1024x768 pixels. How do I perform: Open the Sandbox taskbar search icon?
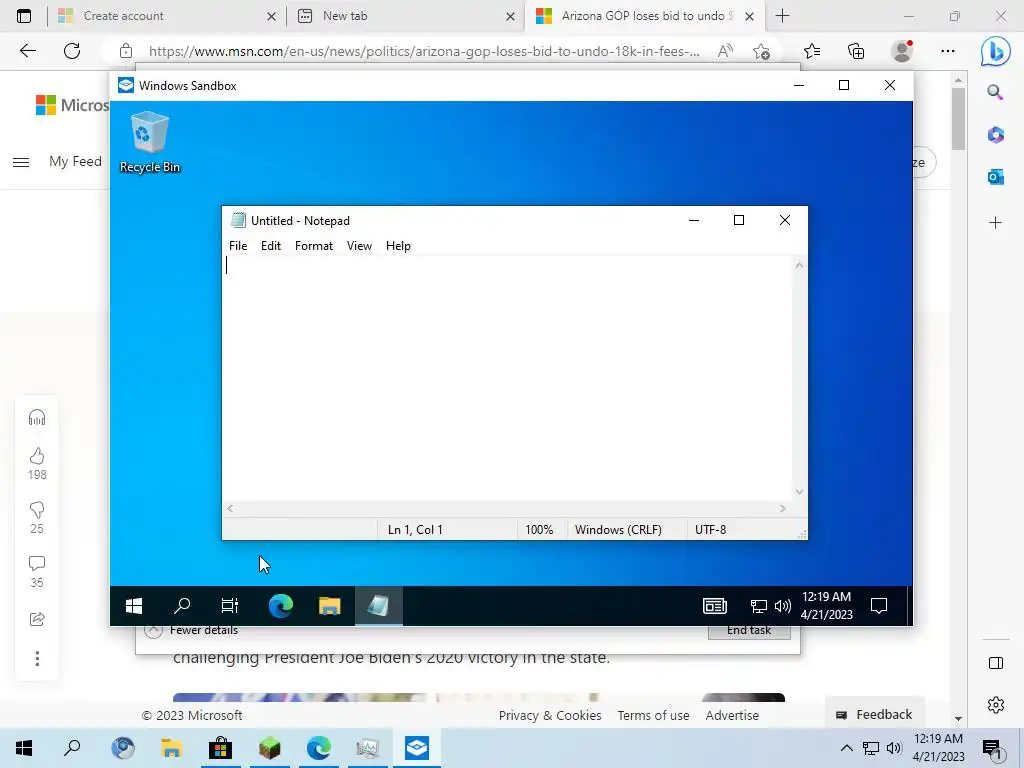[182, 606]
